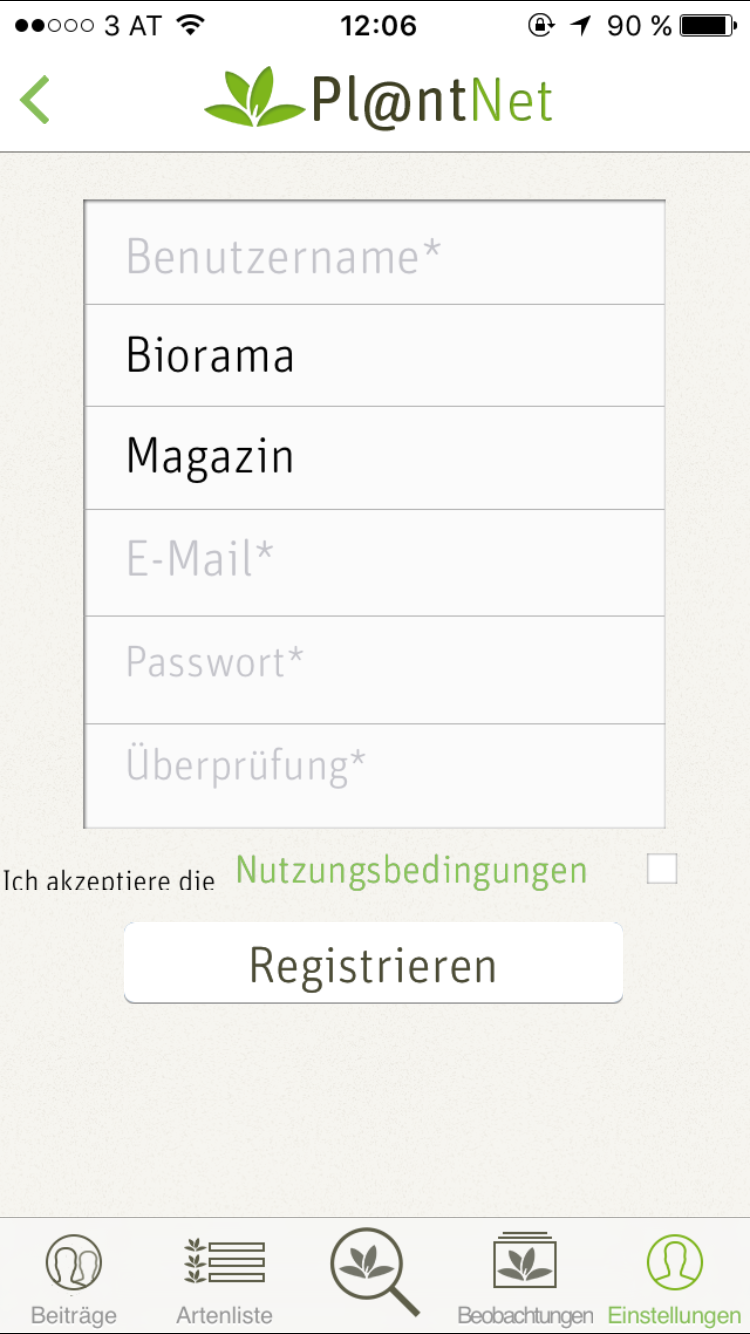Tap the plant identification magnifier icon
Image resolution: width=750 pixels, height=1334 pixels.
click(374, 1270)
